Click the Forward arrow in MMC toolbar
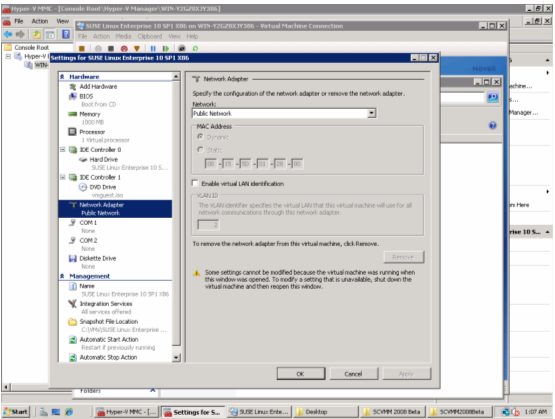Image resolution: width=555 pixels, height=419 pixels. (21, 34)
